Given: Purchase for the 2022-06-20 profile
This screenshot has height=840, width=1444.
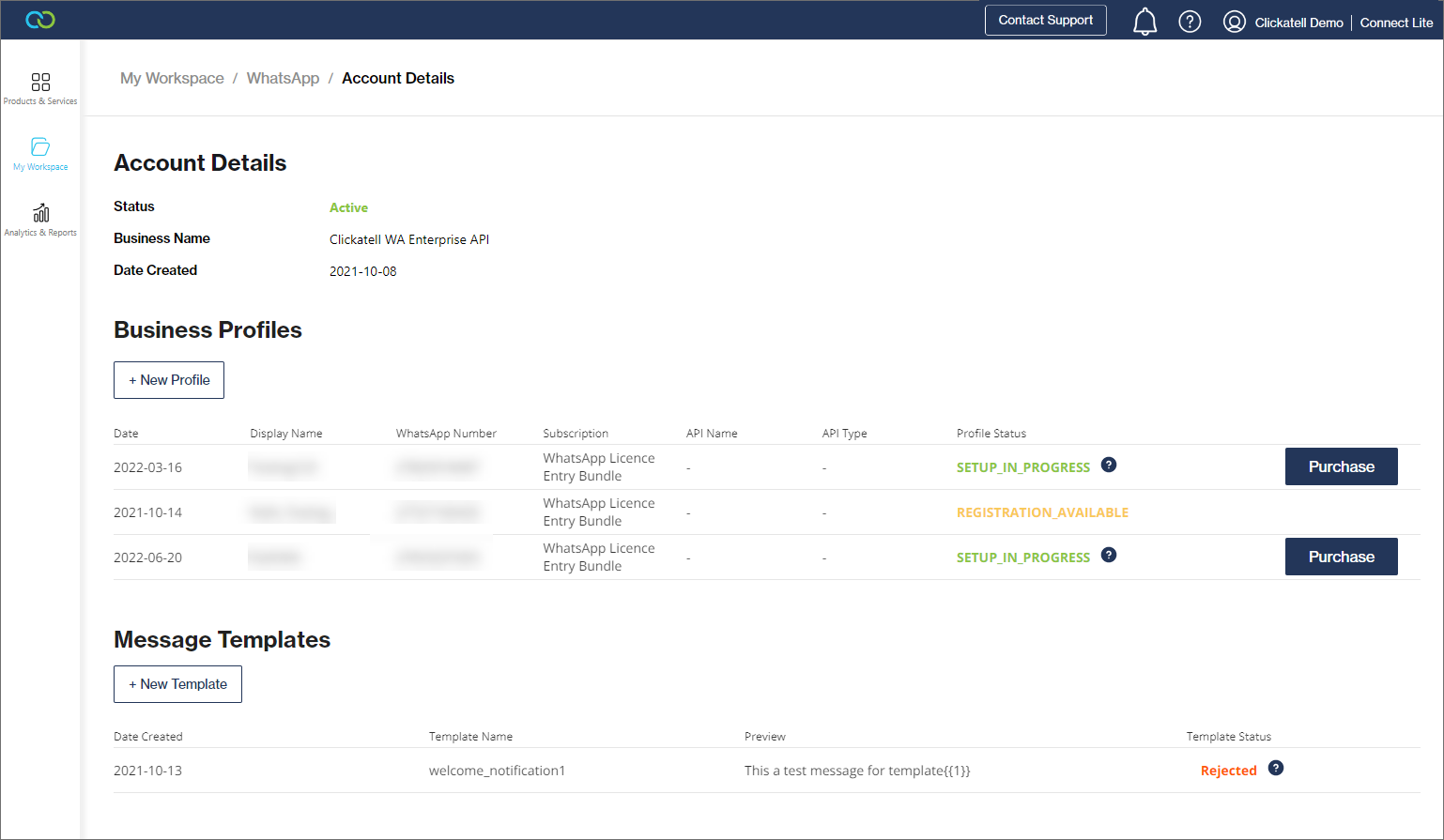Looking at the screenshot, I should pos(1341,557).
